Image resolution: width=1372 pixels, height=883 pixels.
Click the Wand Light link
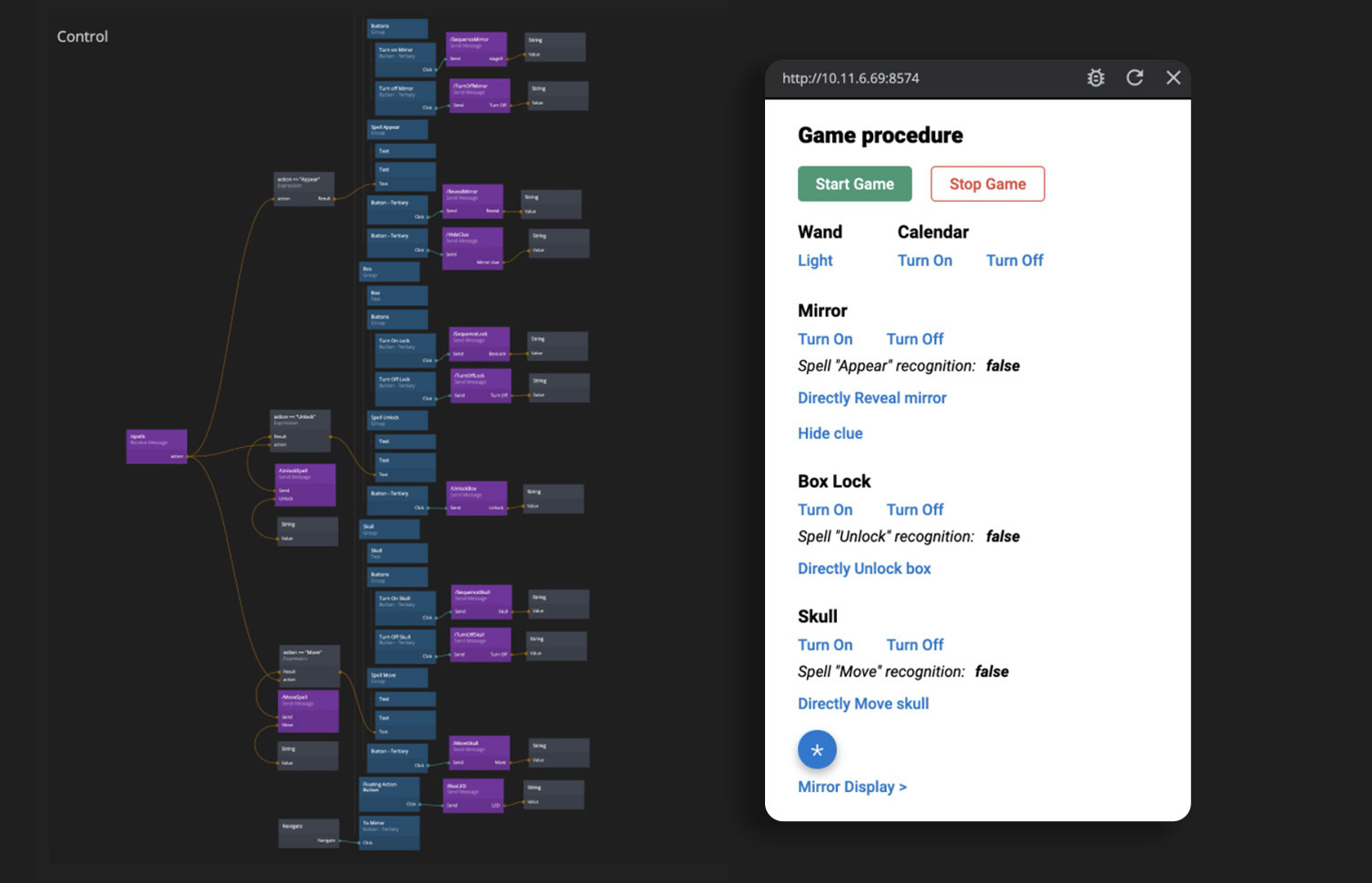pos(815,261)
